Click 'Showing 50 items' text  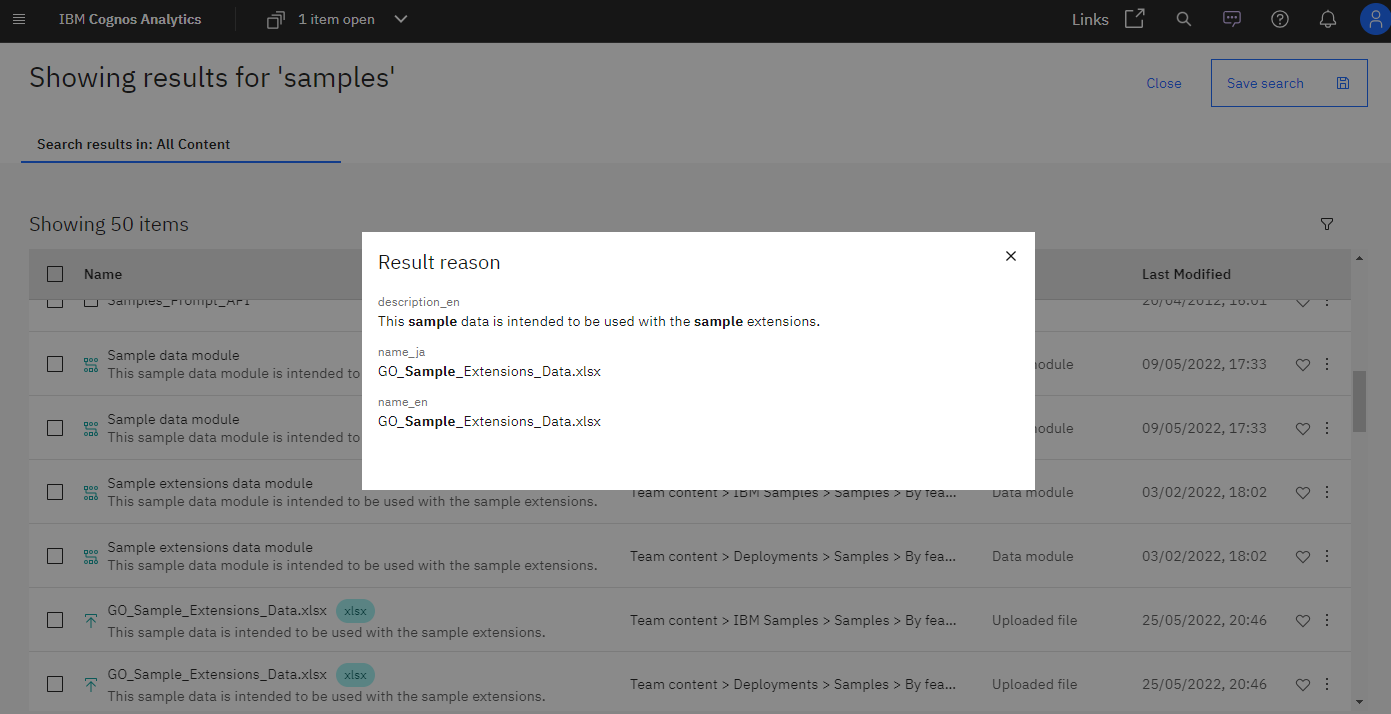coord(109,224)
